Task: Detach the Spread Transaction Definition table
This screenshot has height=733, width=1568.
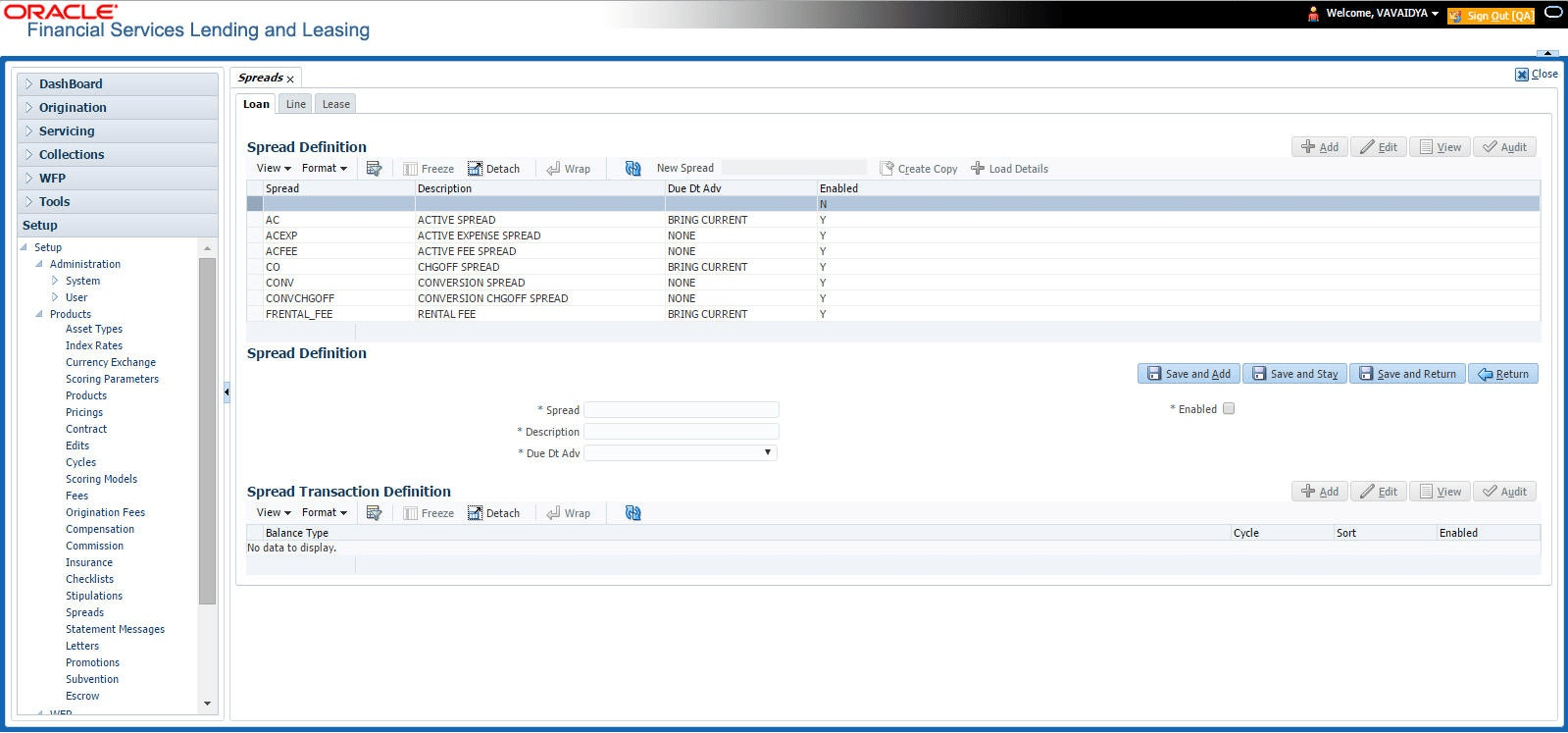Action: tap(493, 513)
